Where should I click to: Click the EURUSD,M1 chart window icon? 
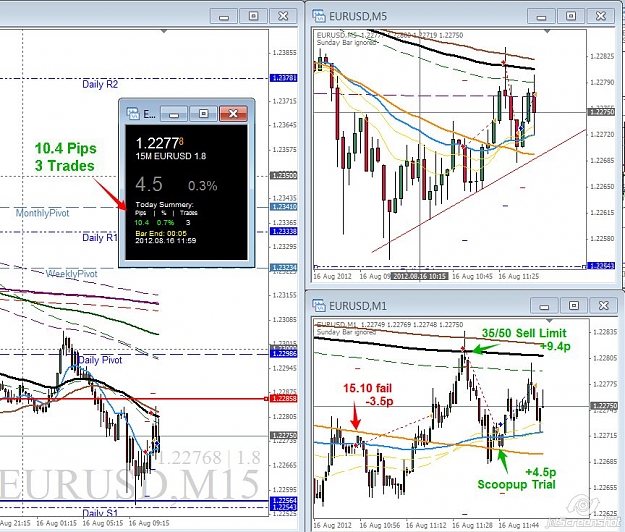(x=319, y=306)
